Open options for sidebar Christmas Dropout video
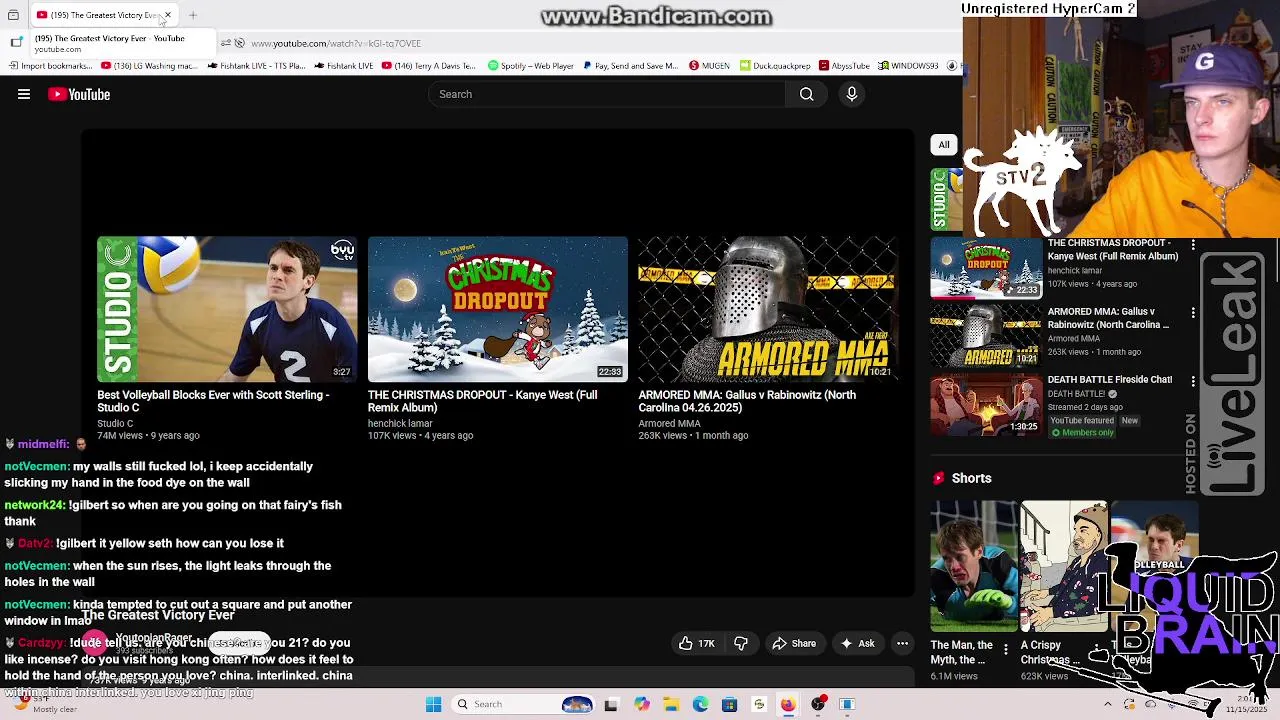This screenshot has height=720, width=1280. pyautogui.click(x=1193, y=245)
